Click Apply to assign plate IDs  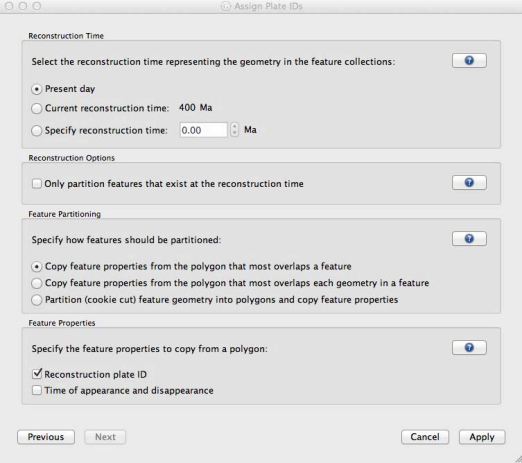(482, 437)
